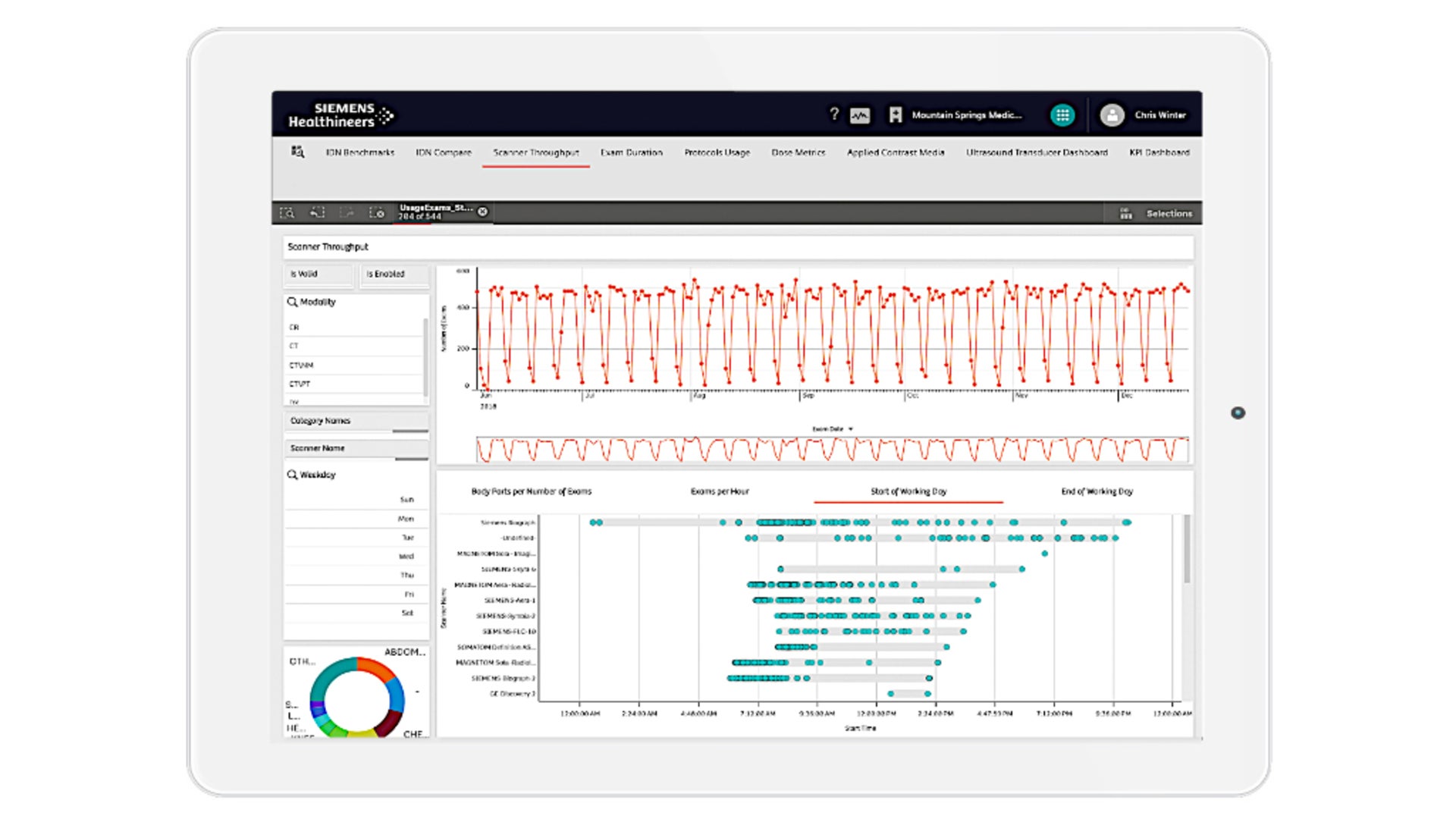Open the Selections panel button
1456x819 pixels.
(x=1169, y=214)
